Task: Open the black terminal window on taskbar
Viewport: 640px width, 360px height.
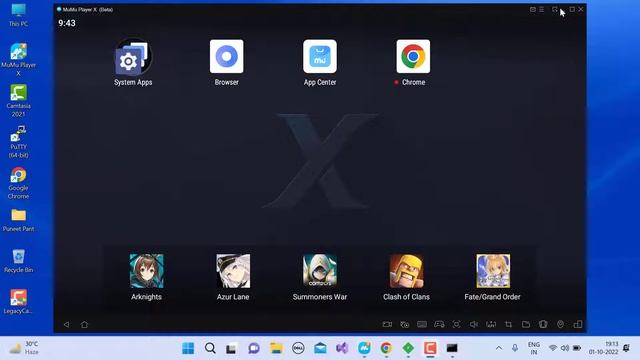Action: tap(452, 348)
